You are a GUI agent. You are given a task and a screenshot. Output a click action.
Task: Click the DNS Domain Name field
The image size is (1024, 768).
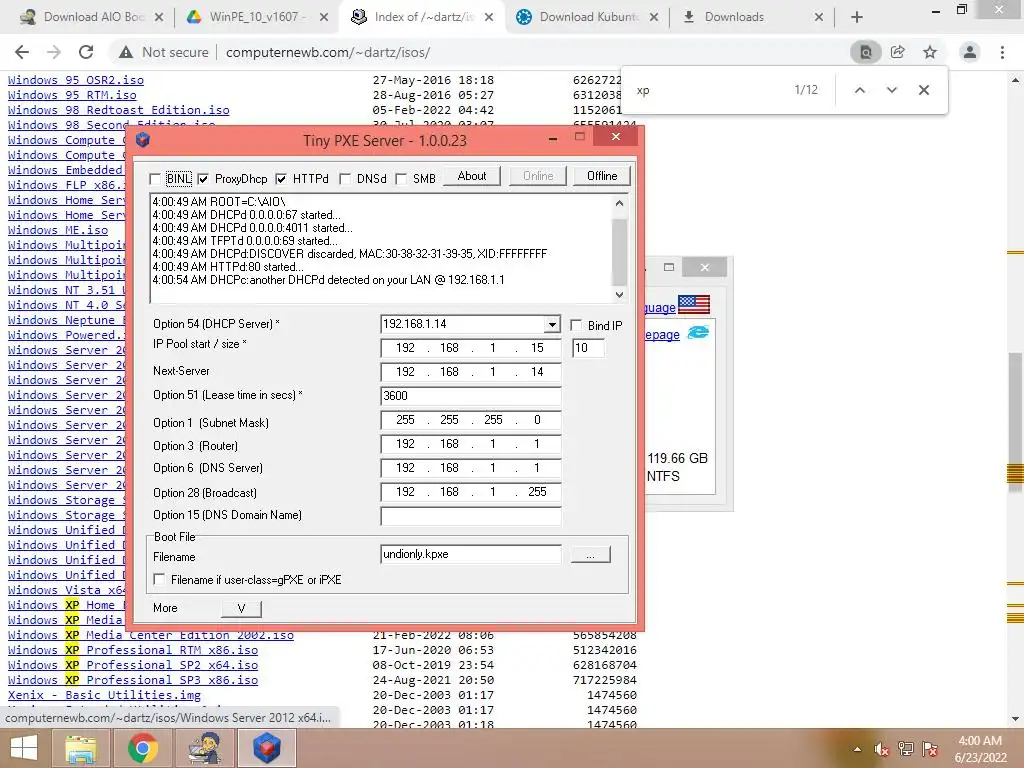pos(470,516)
